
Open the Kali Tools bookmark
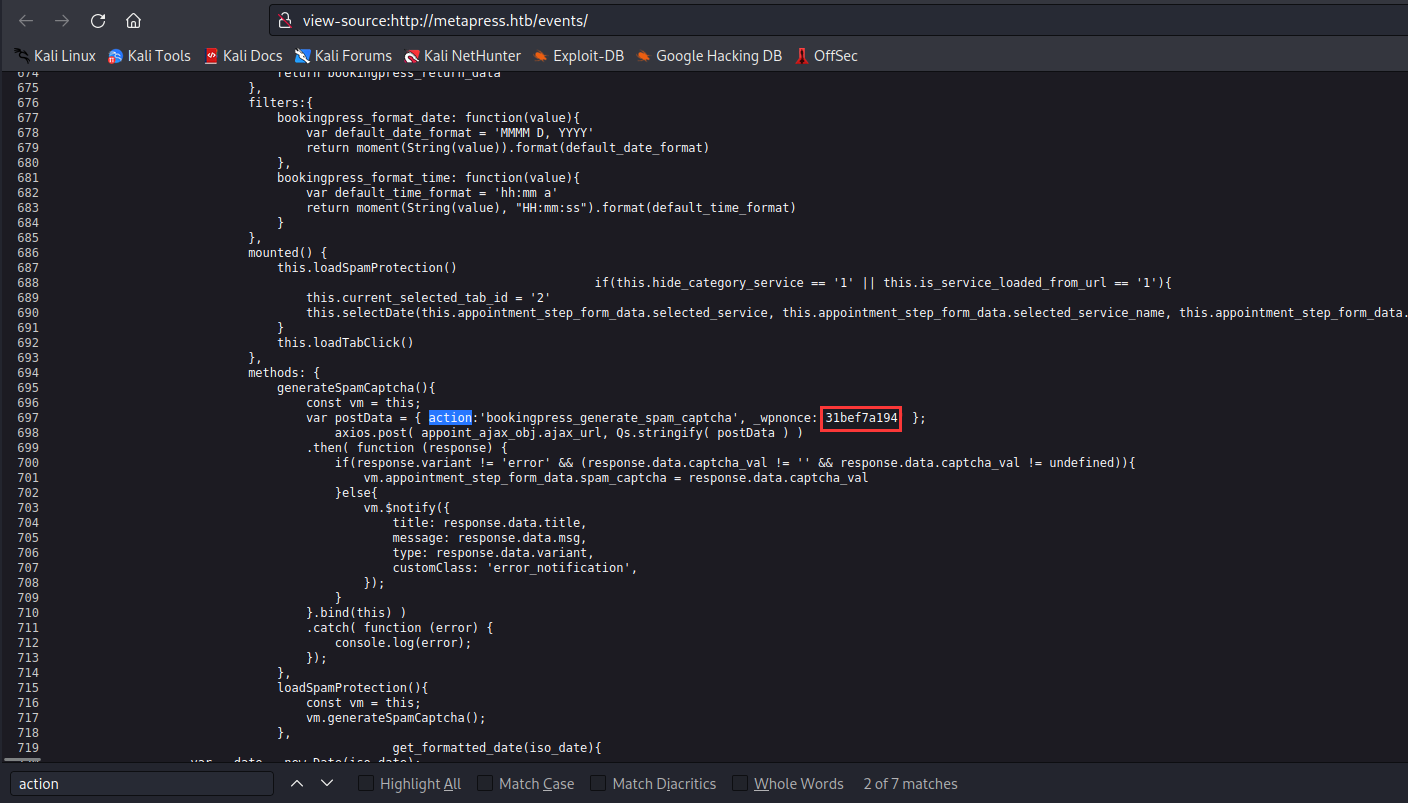coord(149,56)
